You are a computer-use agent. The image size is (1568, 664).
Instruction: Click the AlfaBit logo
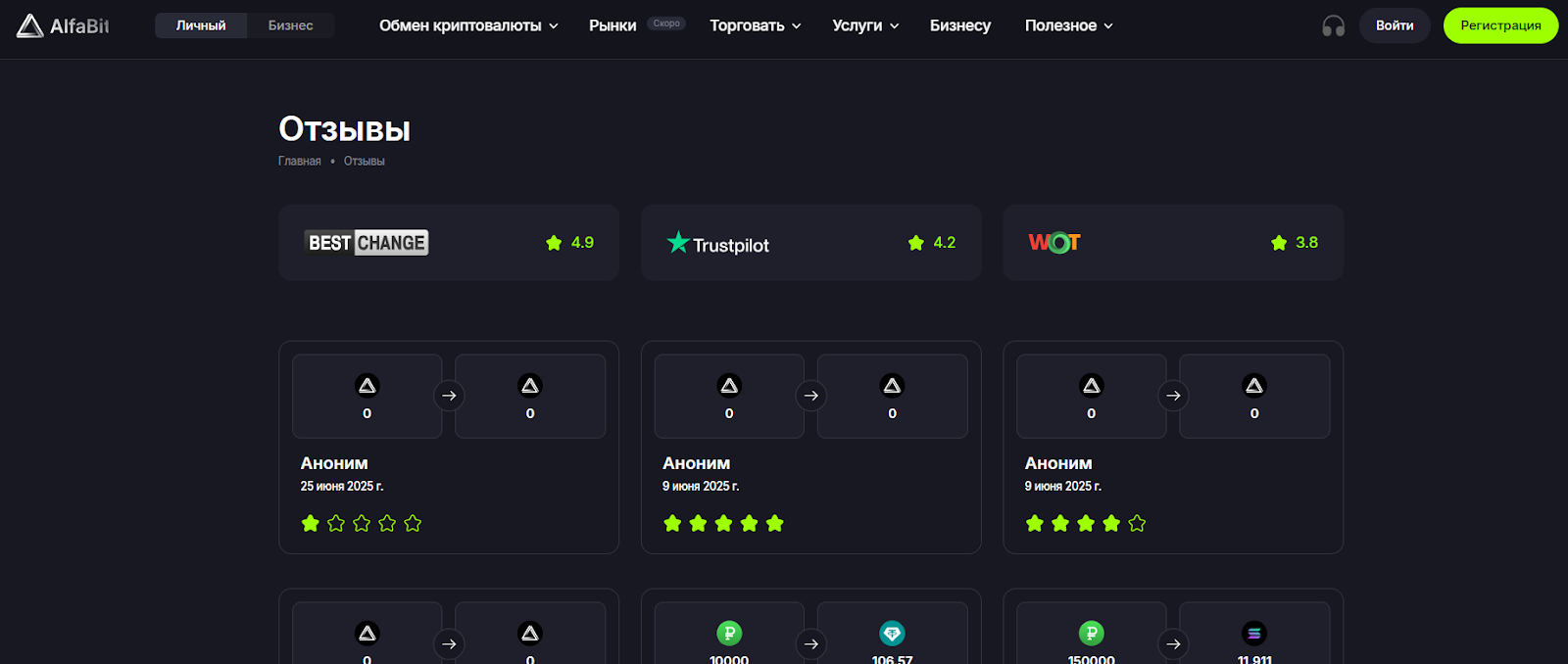point(63,25)
